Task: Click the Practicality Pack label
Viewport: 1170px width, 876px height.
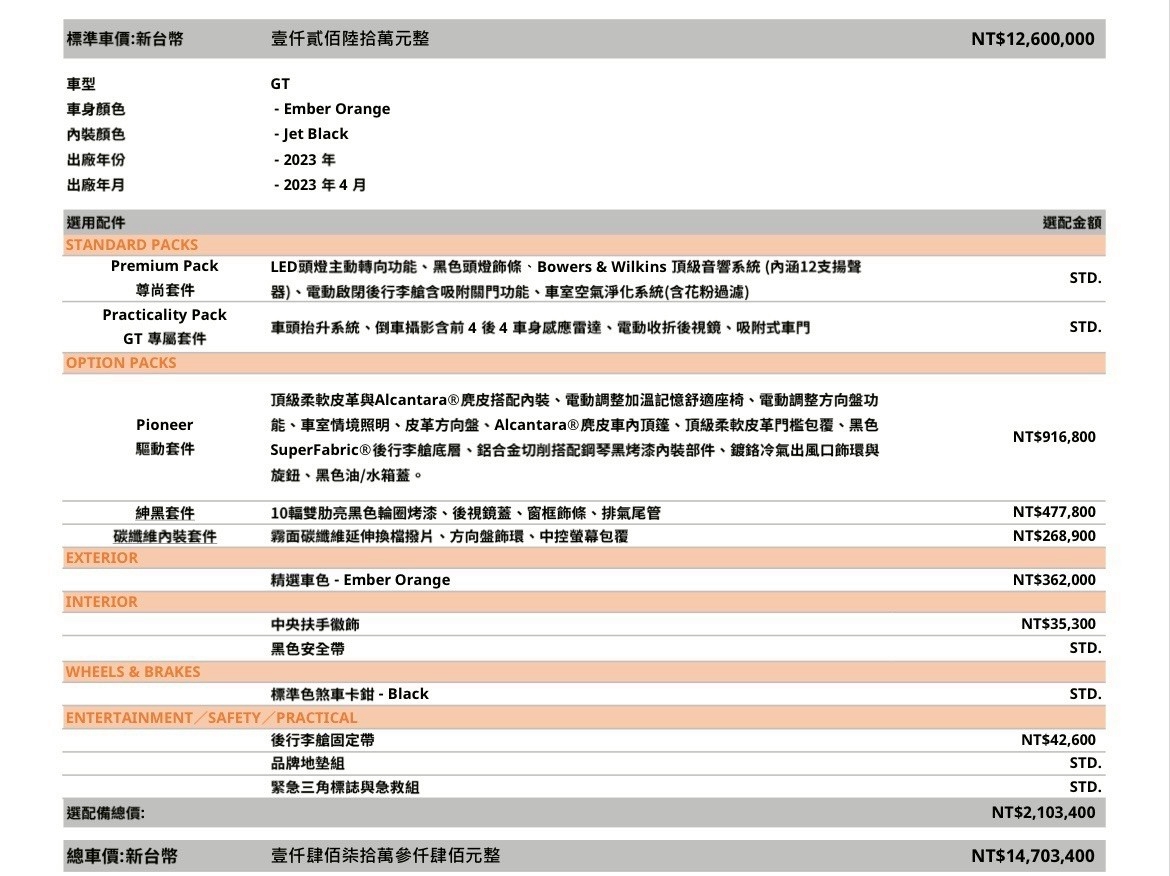Action: click(x=164, y=315)
